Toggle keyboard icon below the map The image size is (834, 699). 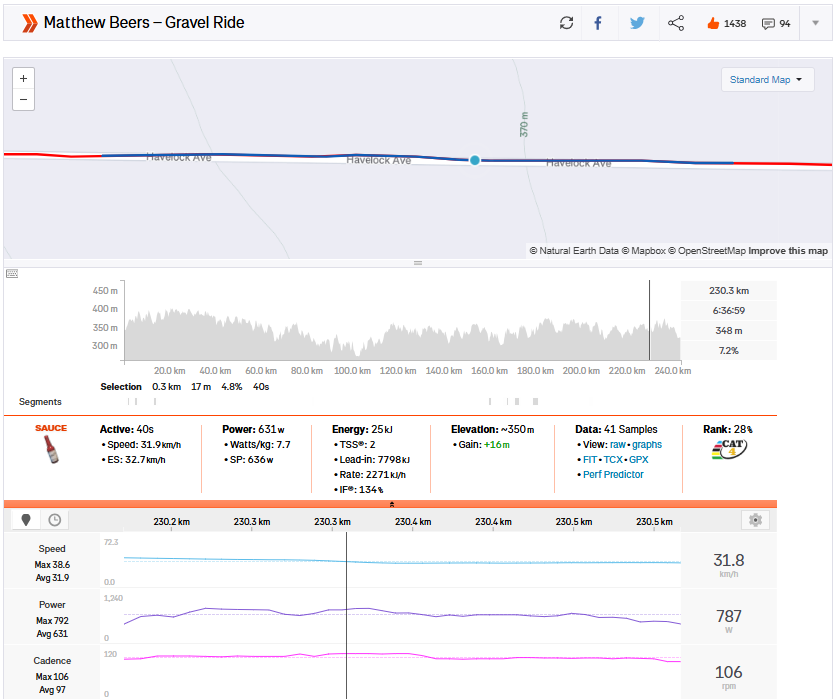(12, 273)
